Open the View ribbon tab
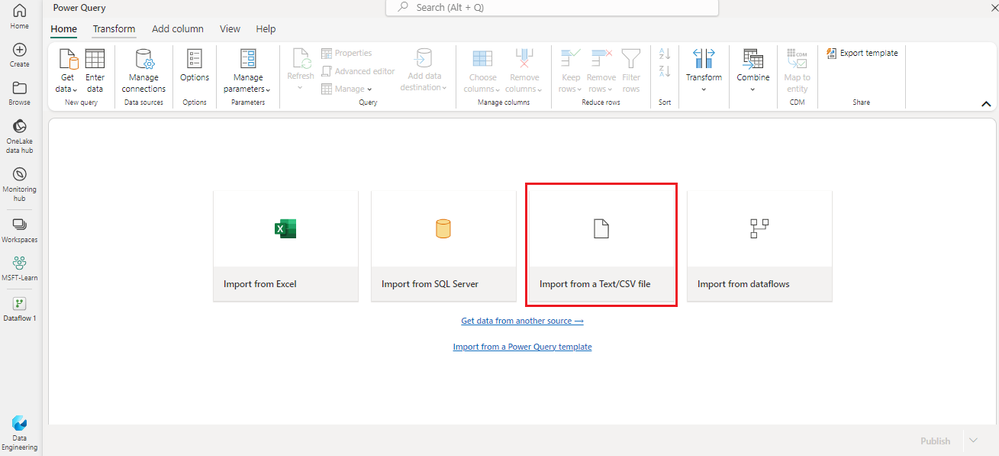This screenshot has height=456, width=999. [230, 29]
